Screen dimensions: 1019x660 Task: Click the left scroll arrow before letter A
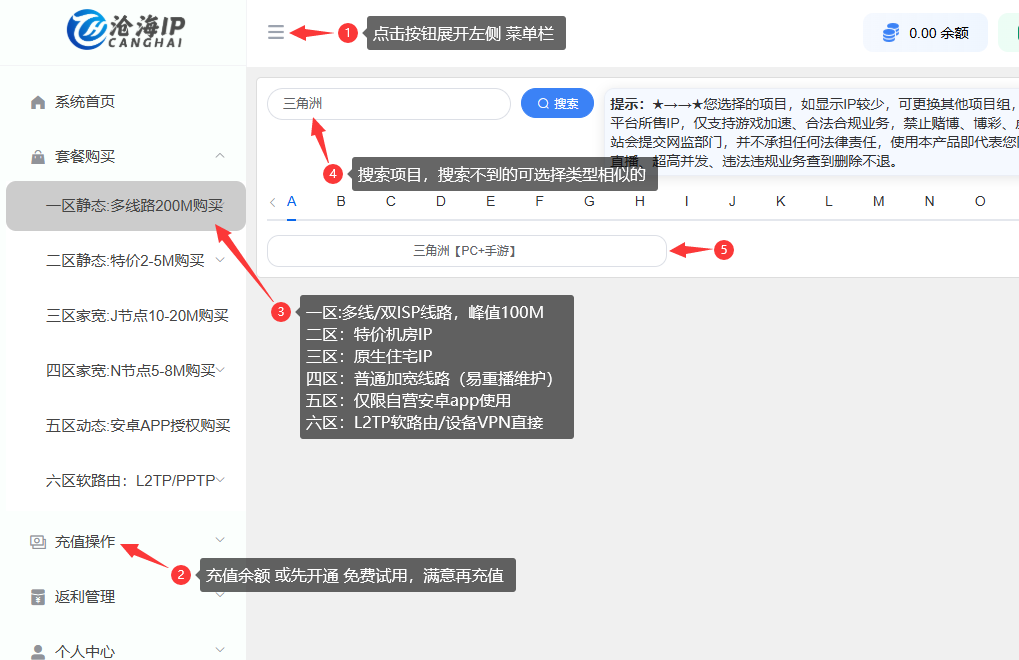point(272,201)
